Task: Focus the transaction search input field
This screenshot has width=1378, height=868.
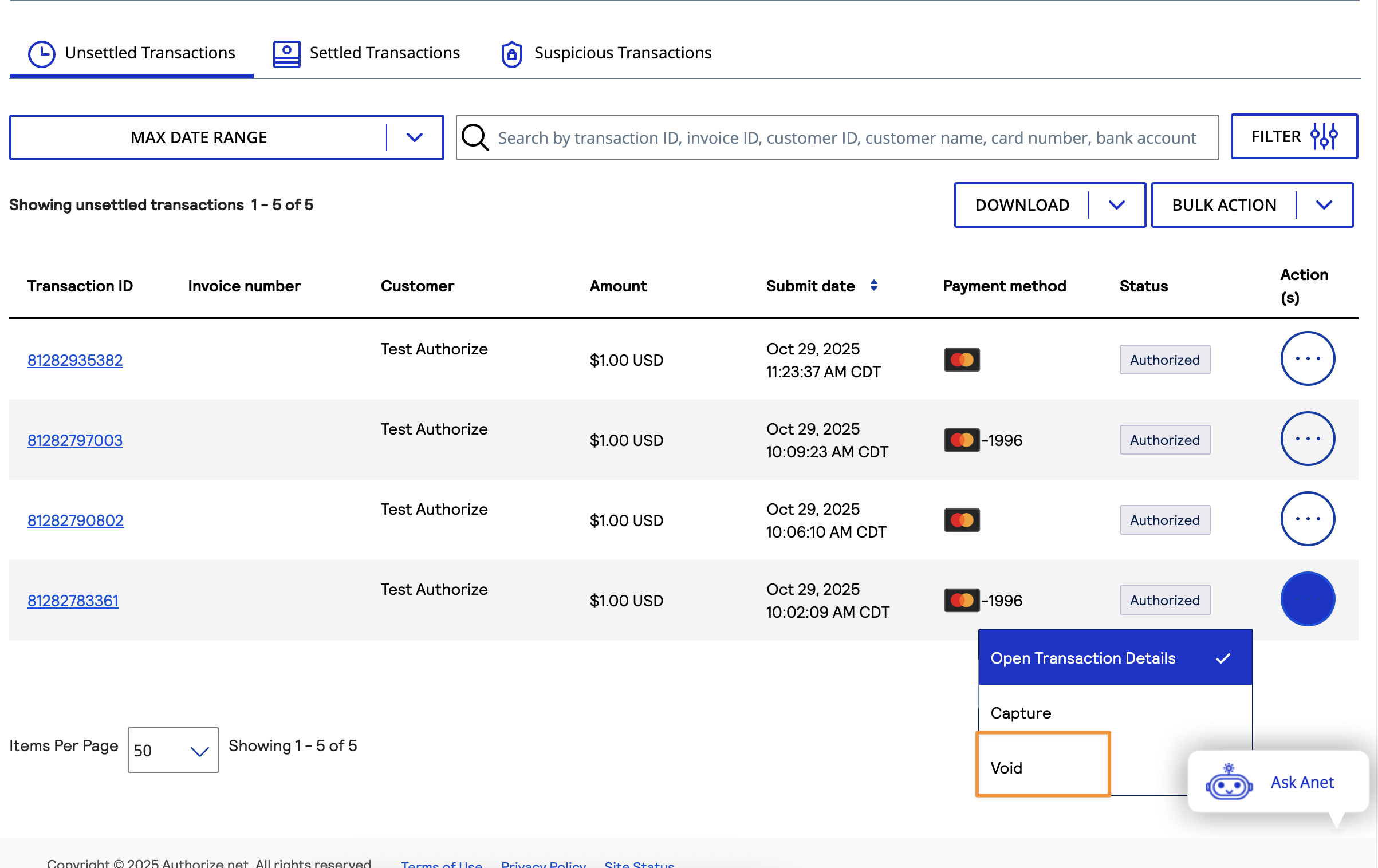Action: tap(847, 137)
